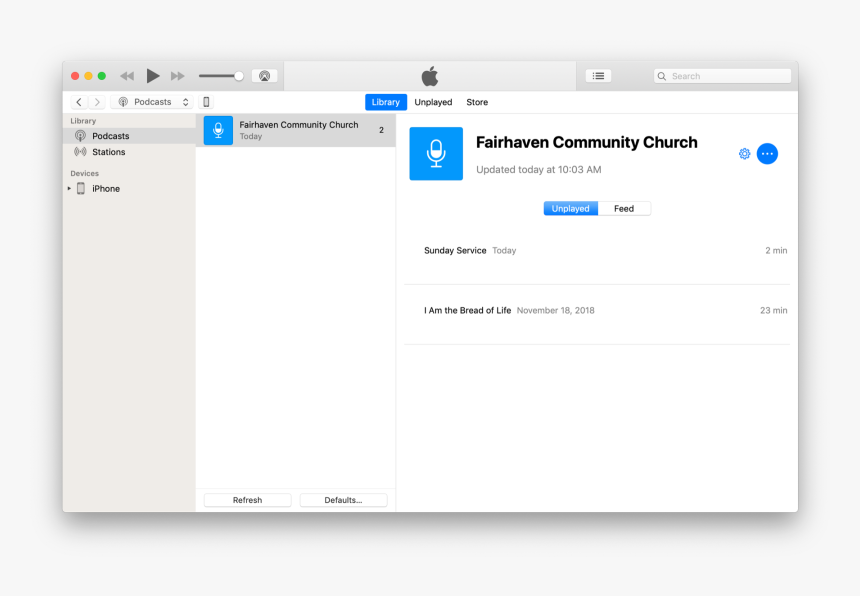Click the November 18, 2018 date

coord(556,310)
